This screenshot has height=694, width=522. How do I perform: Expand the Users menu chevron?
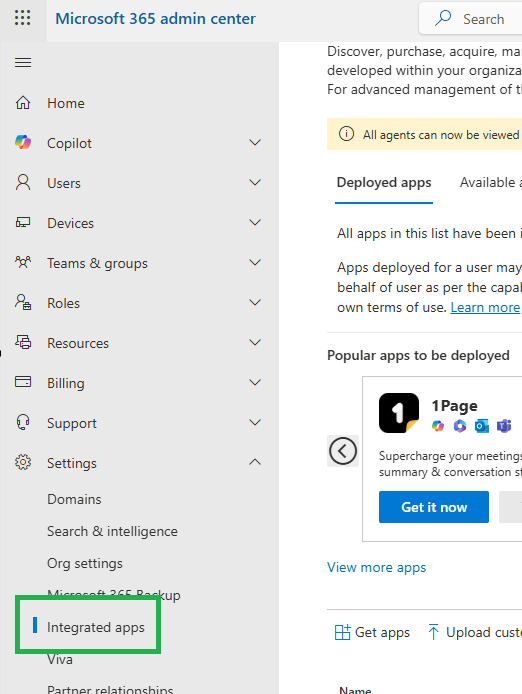pyautogui.click(x=255, y=182)
